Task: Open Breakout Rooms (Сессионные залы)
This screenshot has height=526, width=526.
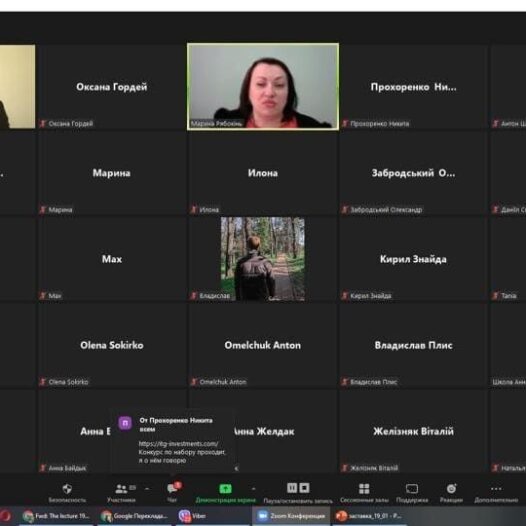Action: click(x=364, y=492)
